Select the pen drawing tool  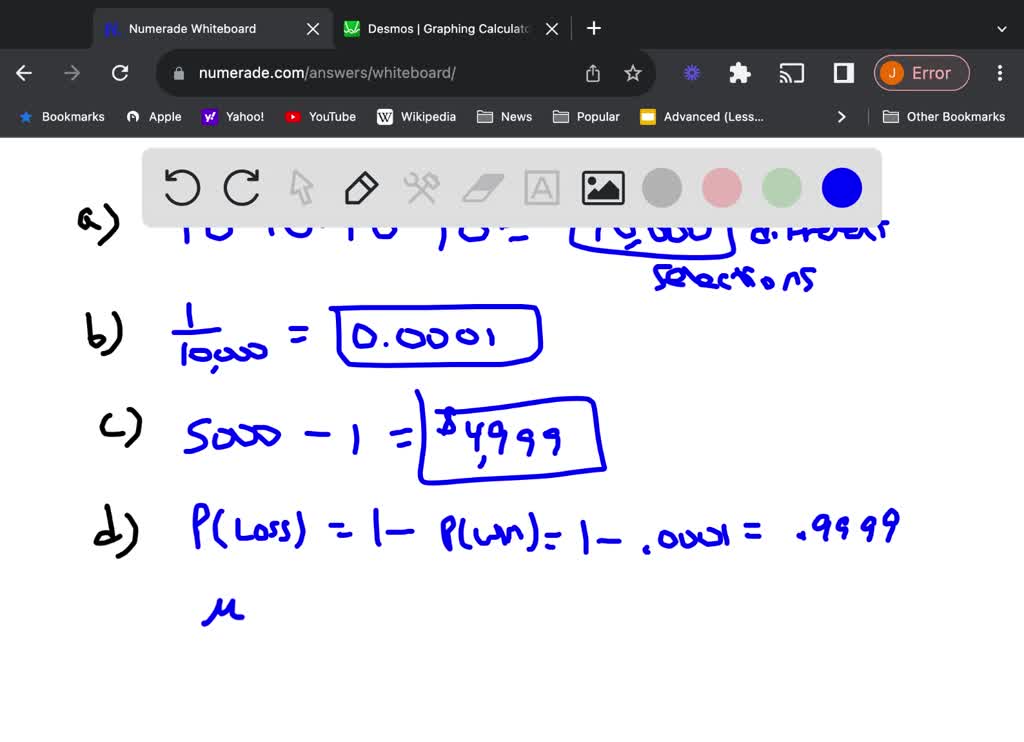[x=361, y=187]
